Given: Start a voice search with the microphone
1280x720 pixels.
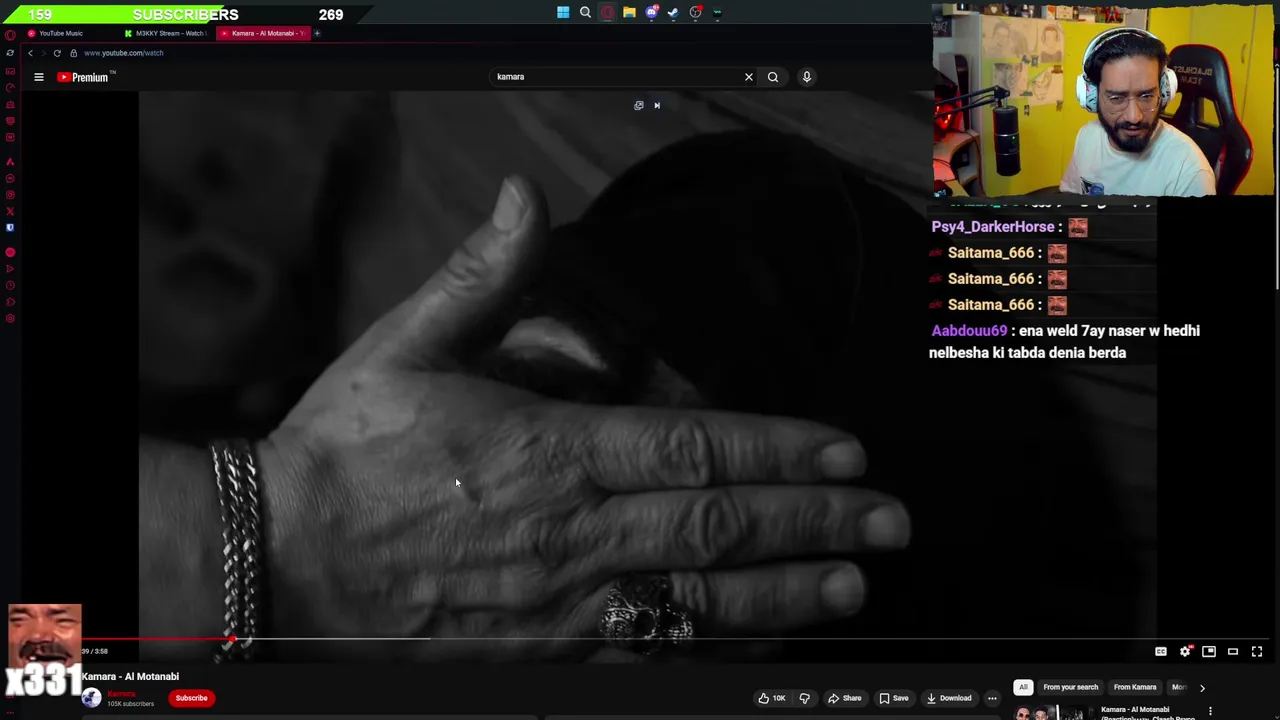Looking at the screenshot, I should tap(807, 77).
